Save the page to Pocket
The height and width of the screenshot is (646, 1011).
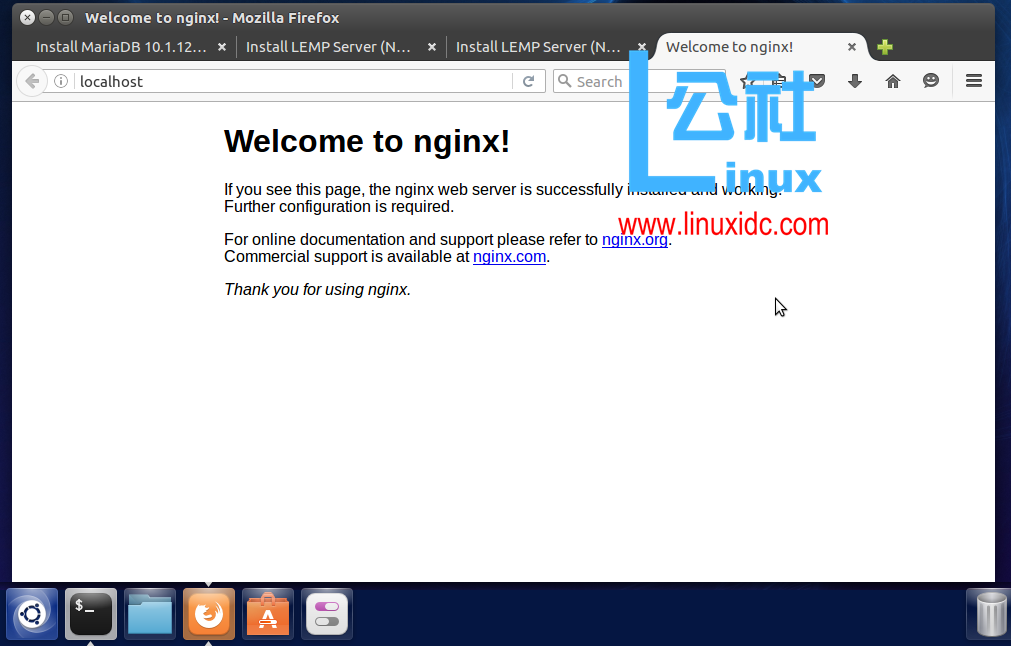point(816,81)
